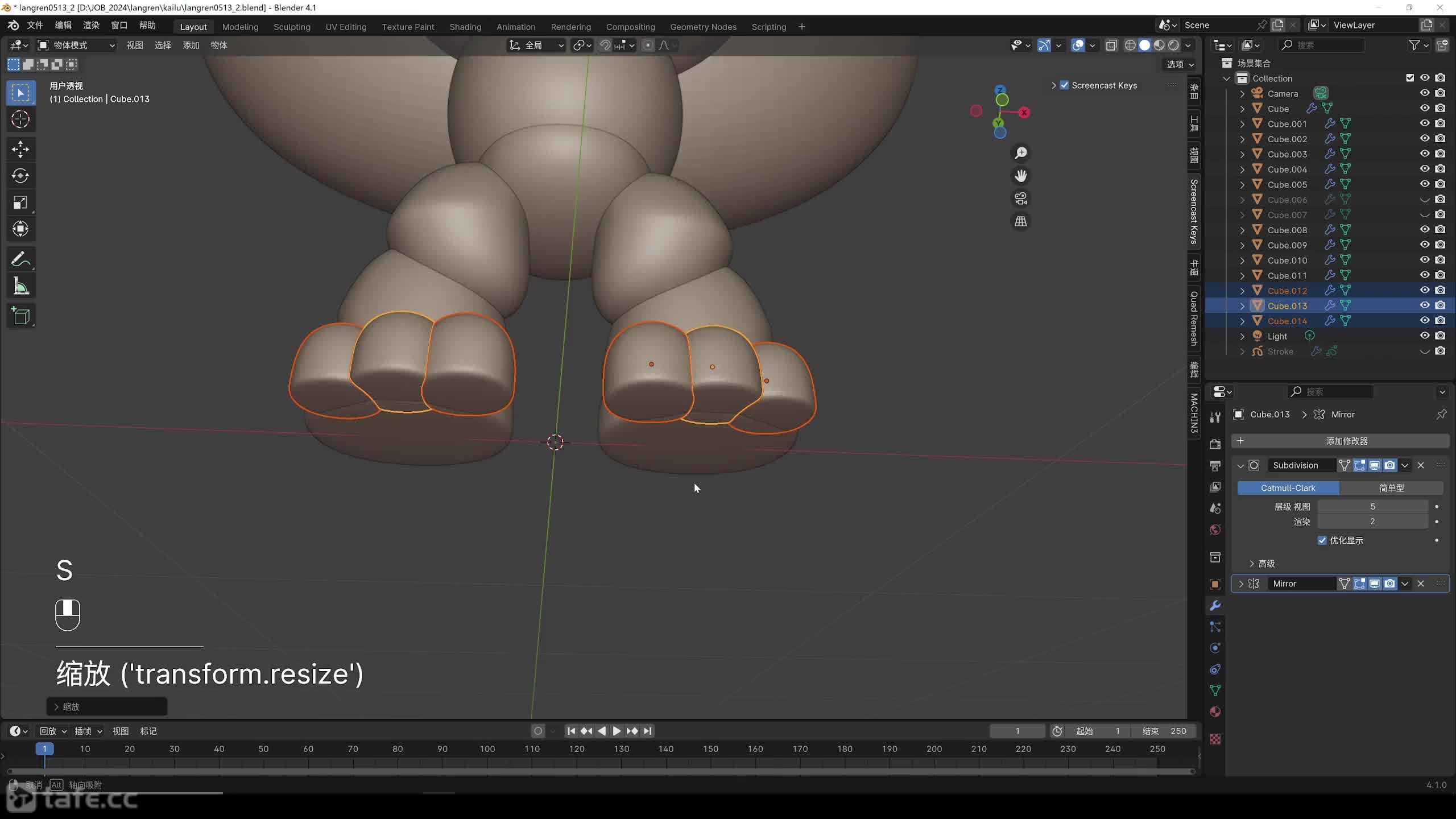Open the Material properties tab
This screenshot has height=819, width=1456.
coord(1215,712)
